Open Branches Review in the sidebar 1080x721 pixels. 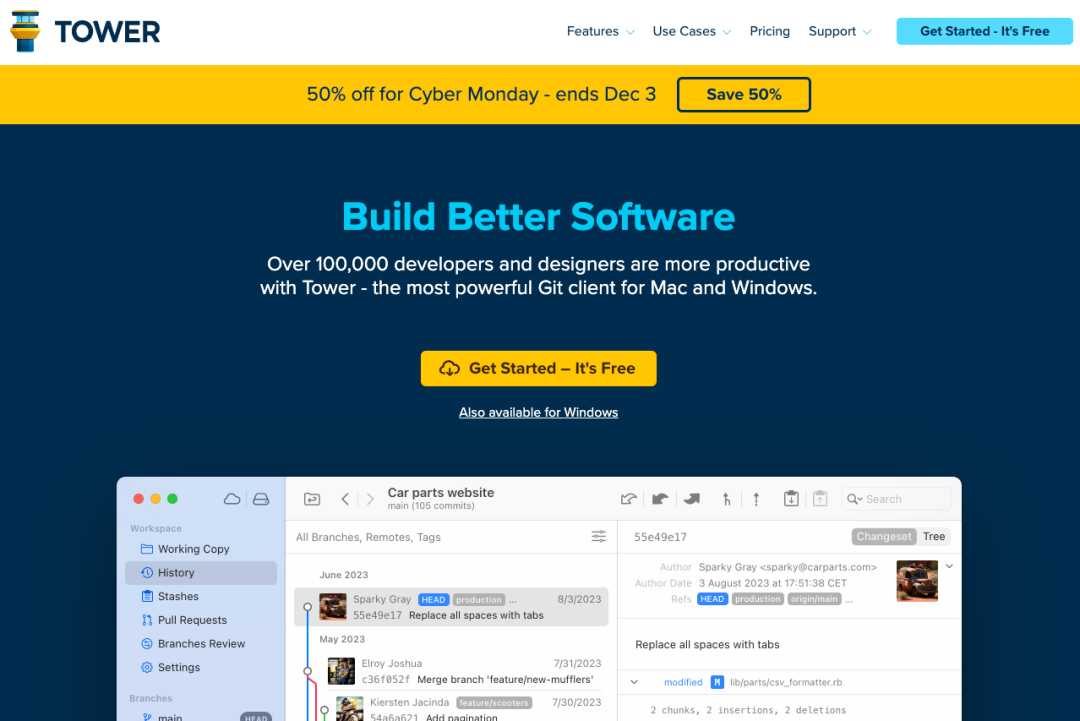click(x=201, y=644)
